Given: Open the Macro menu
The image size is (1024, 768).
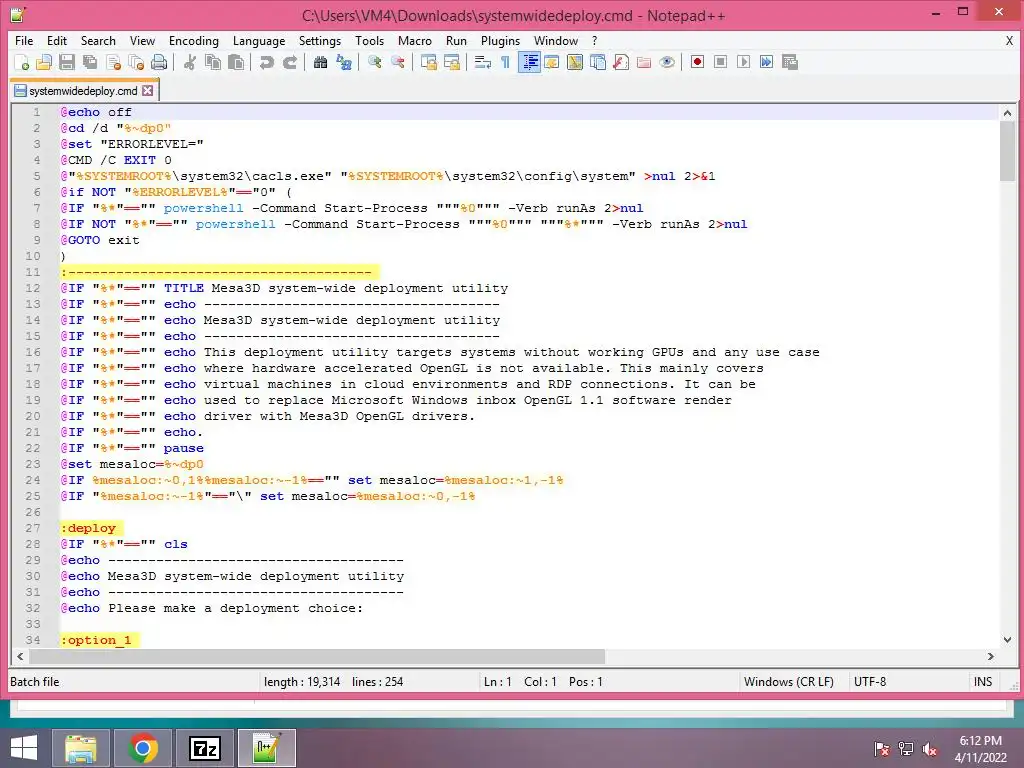Looking at the screenshot, I should (415, 40).
